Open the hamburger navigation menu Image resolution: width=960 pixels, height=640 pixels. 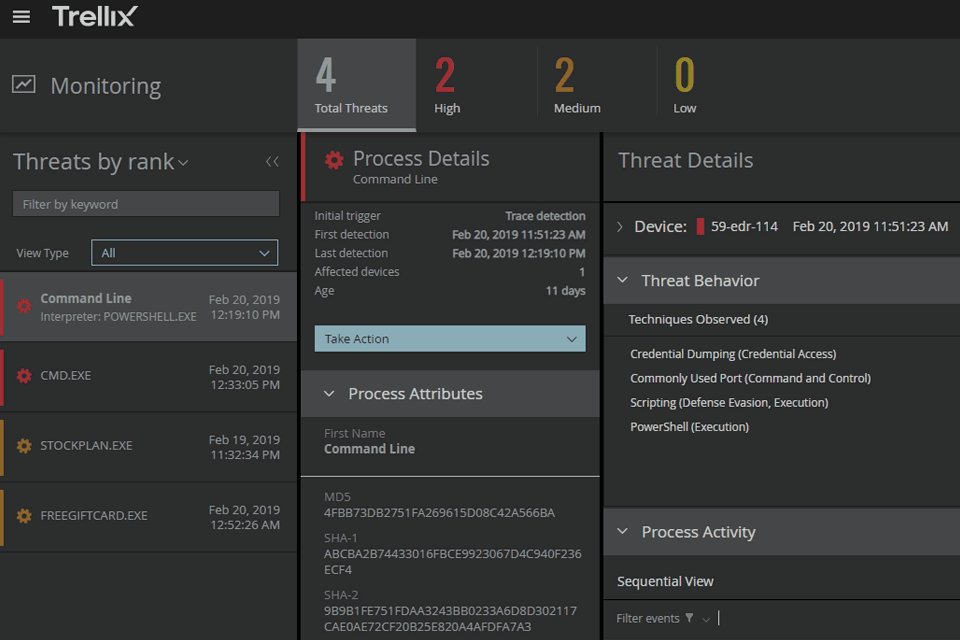point(21,17)
